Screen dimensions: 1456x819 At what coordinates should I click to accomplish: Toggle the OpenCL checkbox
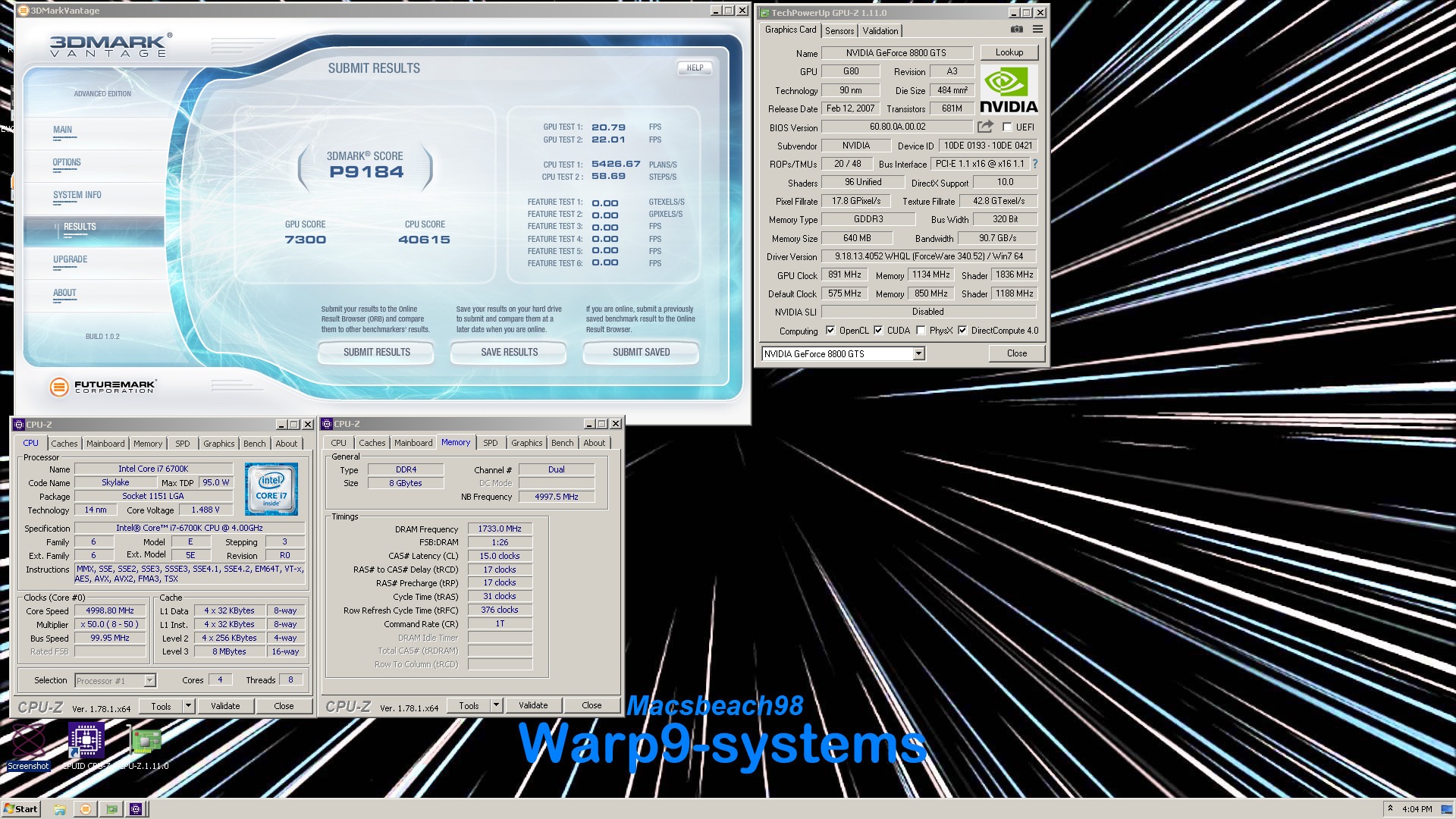(x=830, y=331)
